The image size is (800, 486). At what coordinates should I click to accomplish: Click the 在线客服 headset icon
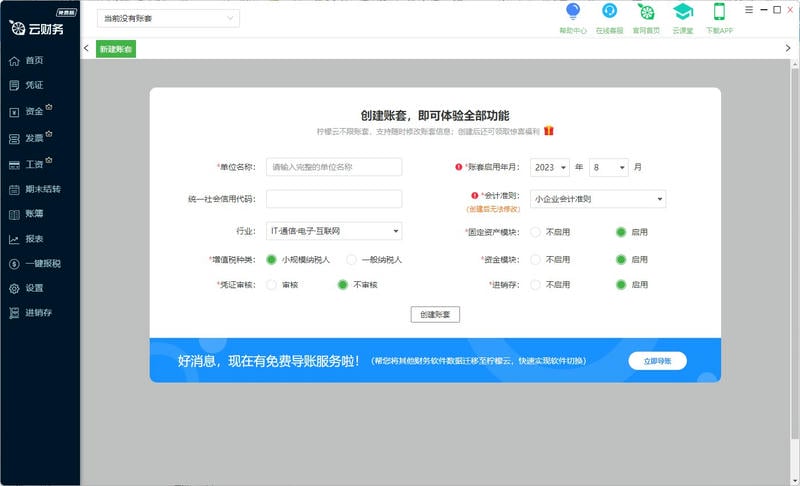609,11
